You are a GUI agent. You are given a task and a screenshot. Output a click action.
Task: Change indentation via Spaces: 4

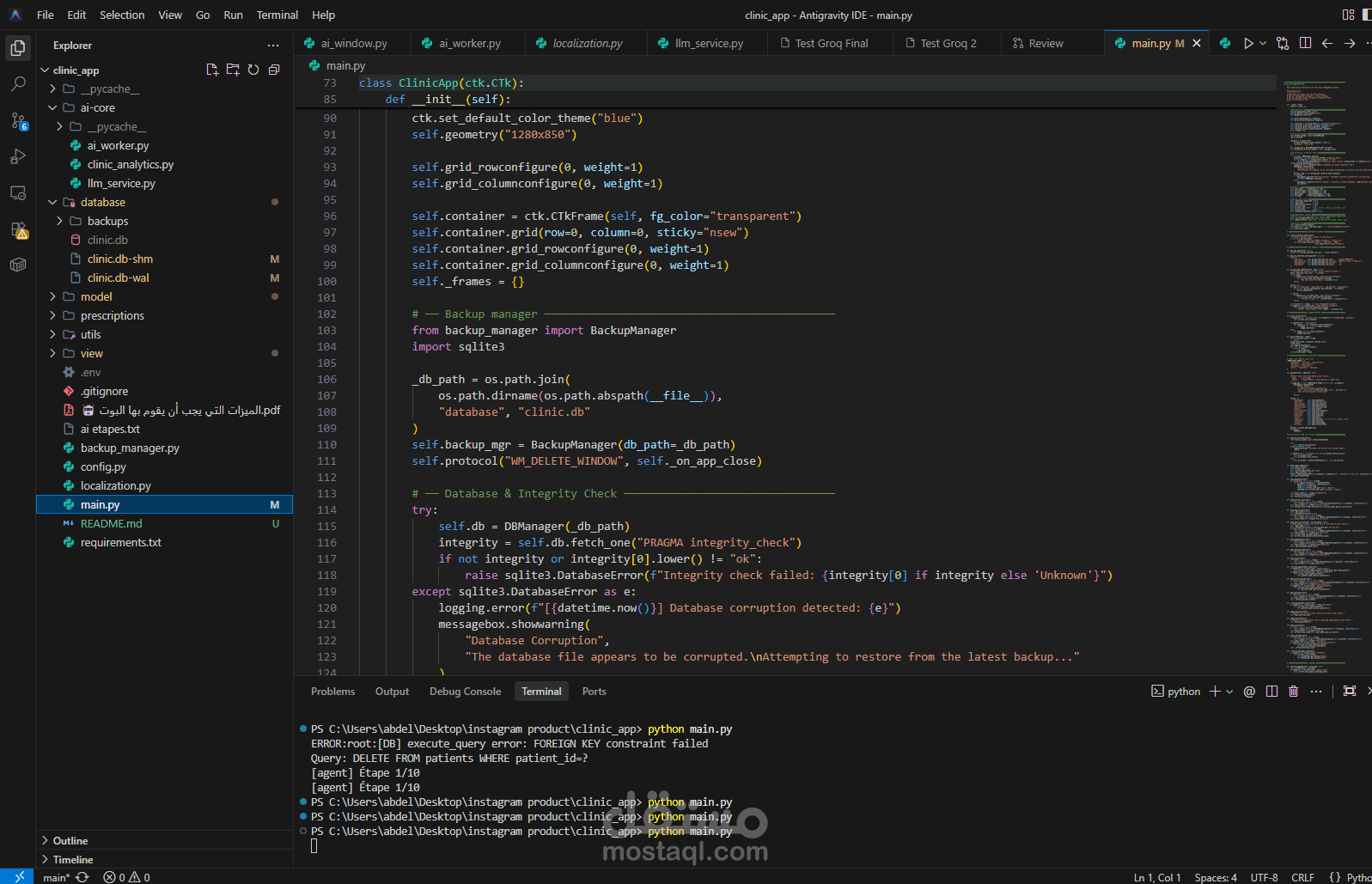click(1216, 877)
